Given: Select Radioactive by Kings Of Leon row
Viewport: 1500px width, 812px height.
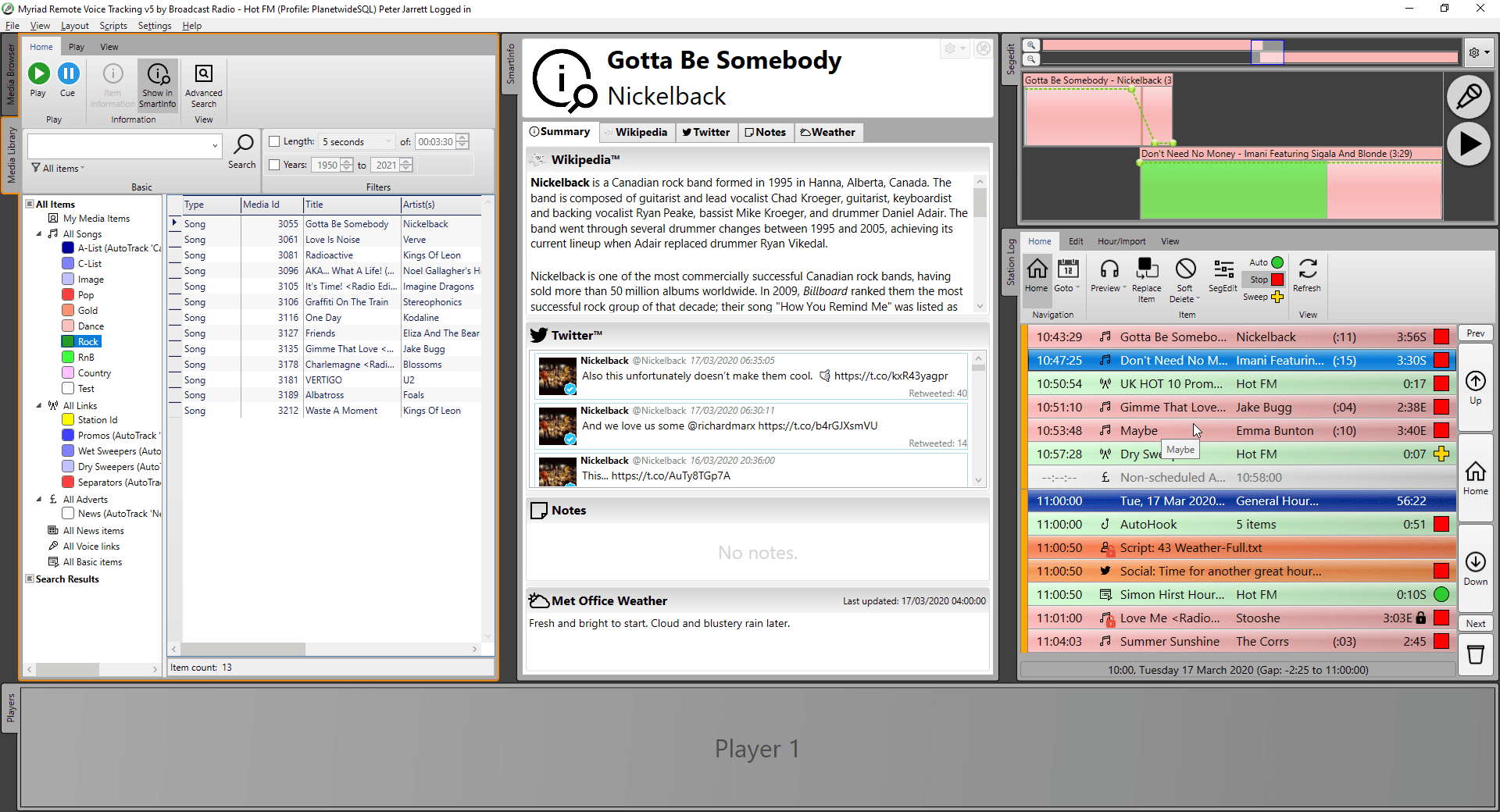Looking at the screenshot, I should click(332, 255).
